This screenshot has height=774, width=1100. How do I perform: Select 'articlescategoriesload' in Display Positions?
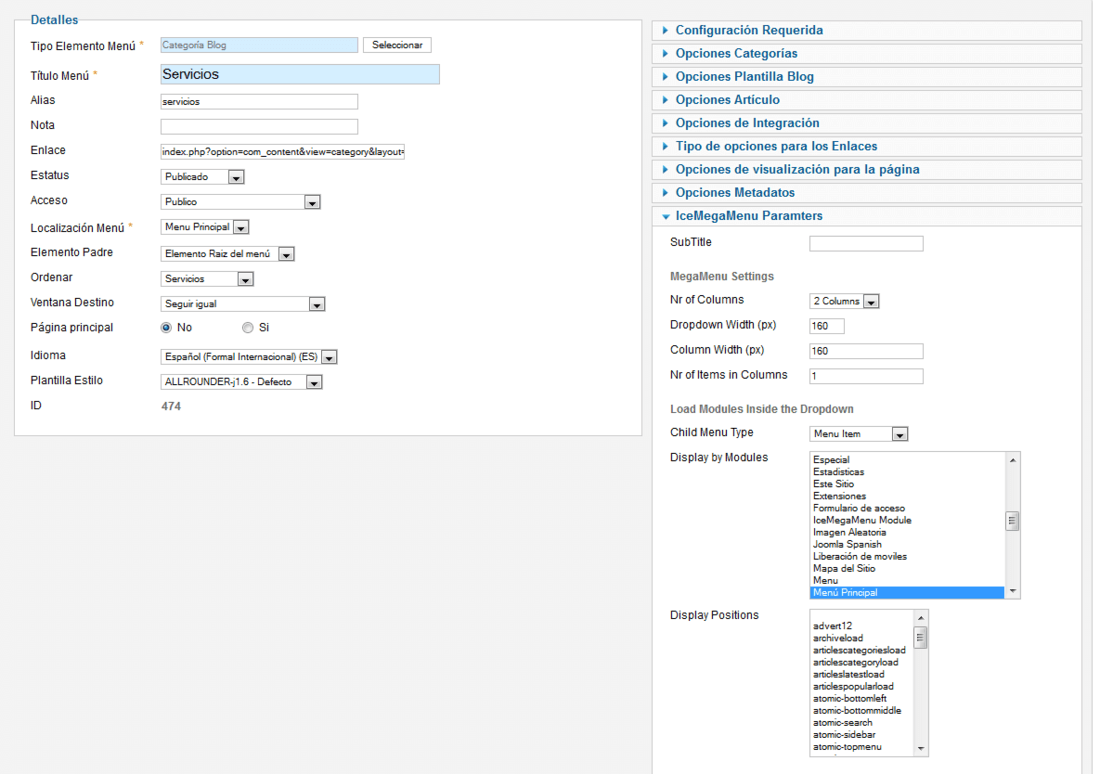click(859, 650)
